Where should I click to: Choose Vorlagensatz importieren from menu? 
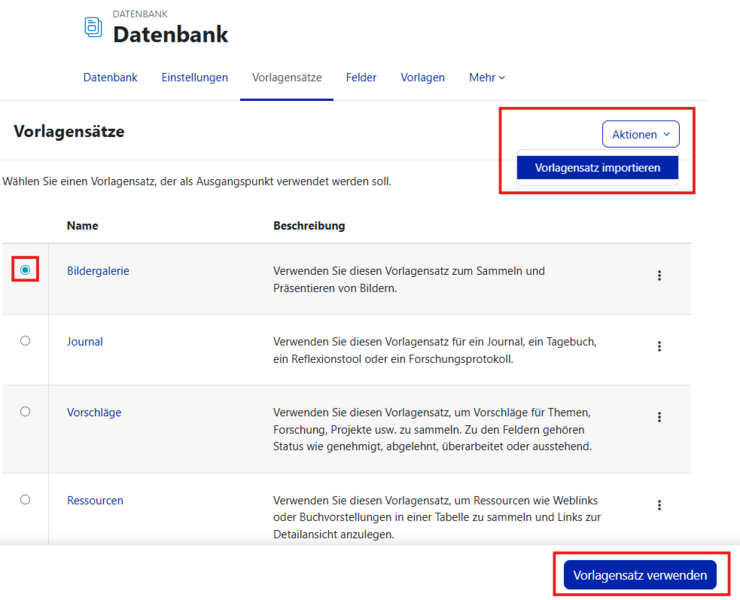597,168
